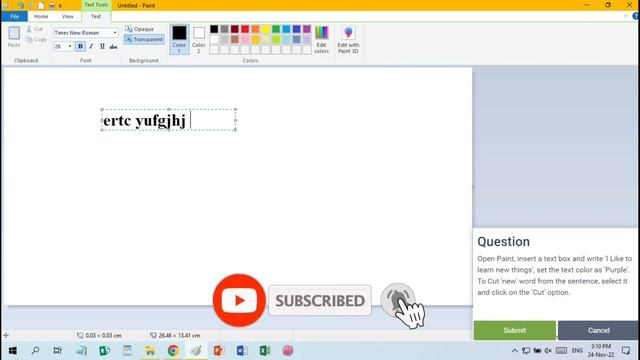640x360 pixels.
Task: Click the Cancel button
Action: pyautogui.click(x=598, y=330)
